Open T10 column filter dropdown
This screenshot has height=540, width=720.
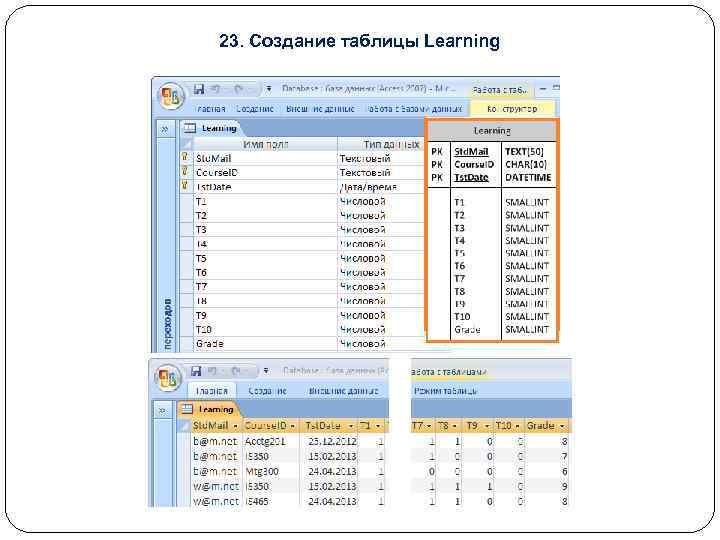coord(517,427)
